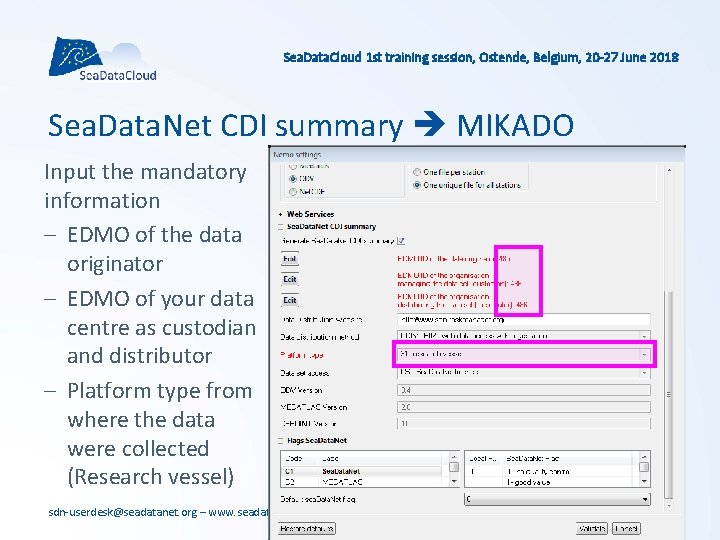The width and height of the screenshot is (720, 540).
Task: Edit EDMO of the custodian organisation
Action: click(289, 280)
